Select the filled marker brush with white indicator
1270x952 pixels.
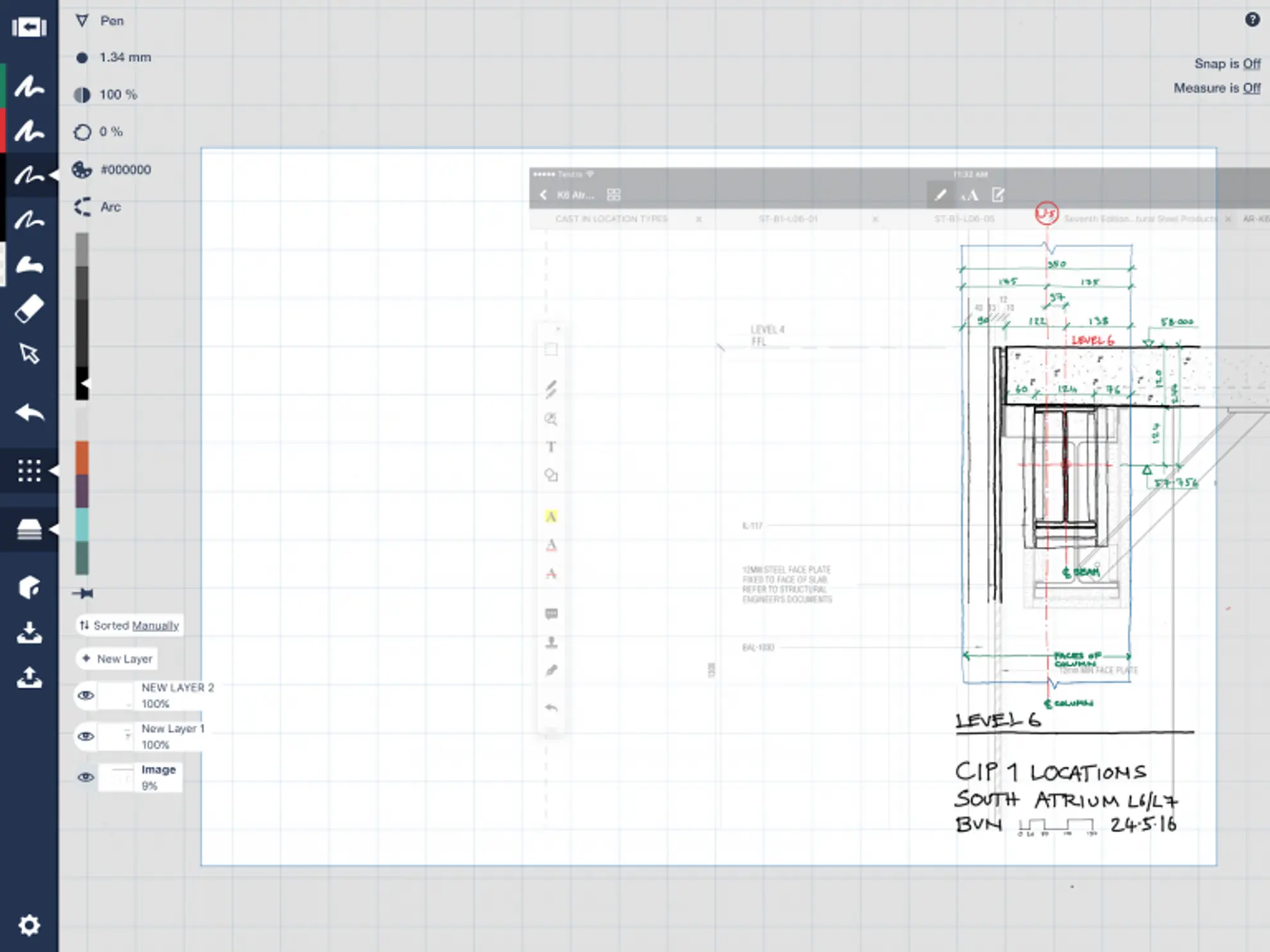point(29,264)
